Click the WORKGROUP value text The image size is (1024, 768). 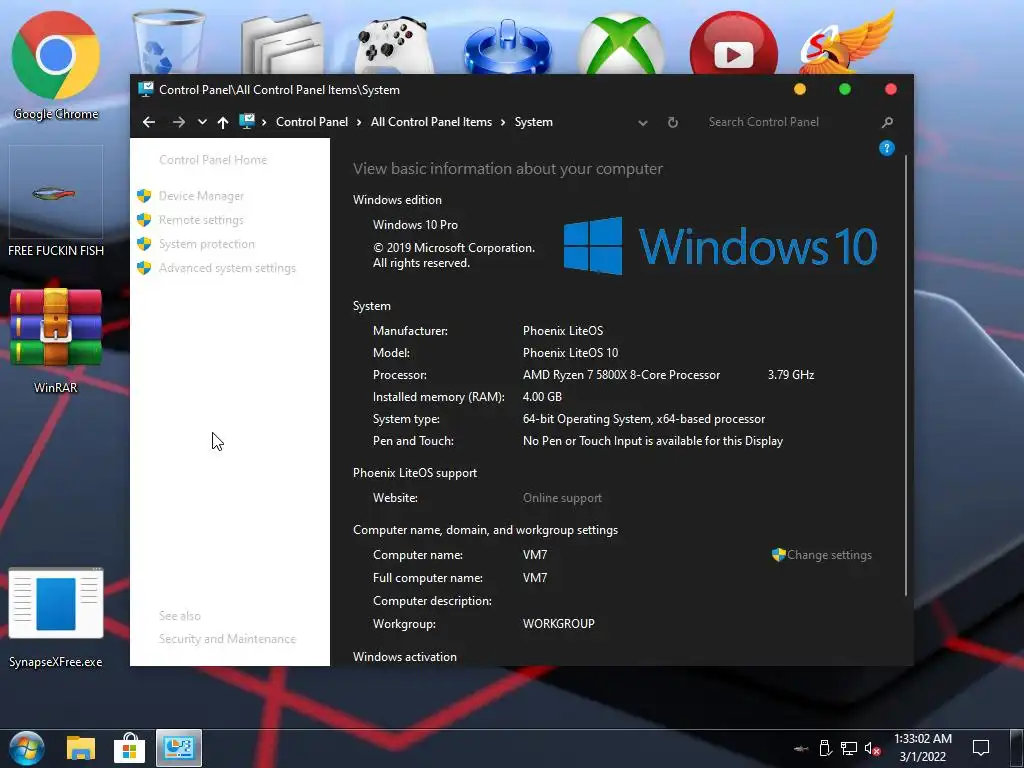[x=558, y=624]
